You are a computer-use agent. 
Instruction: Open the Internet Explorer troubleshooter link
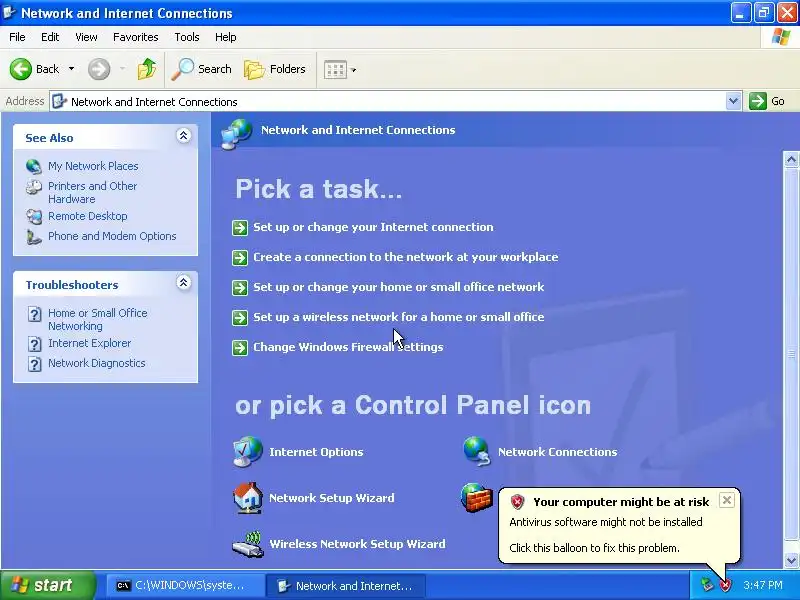pyautogui.click(x=89, y=343)
